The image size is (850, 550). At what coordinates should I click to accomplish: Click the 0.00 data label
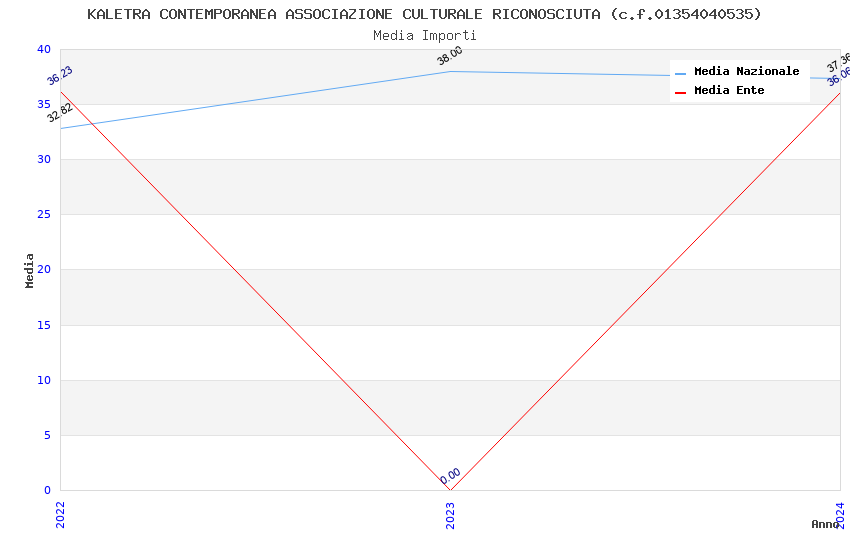click(x=450, y=476)
